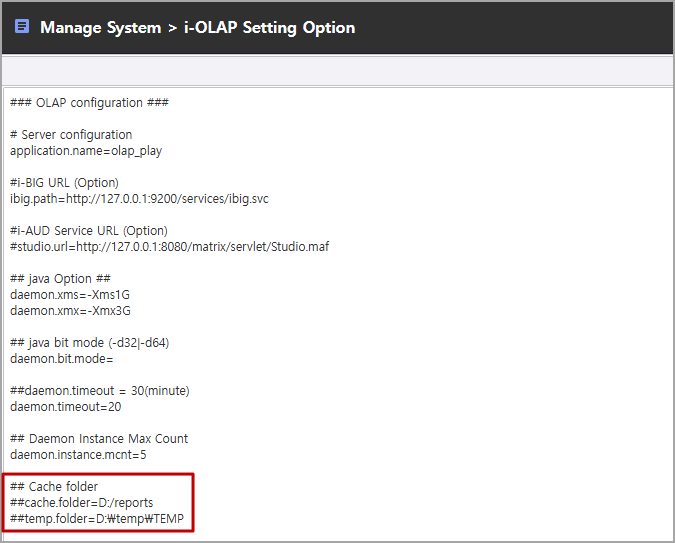
Task: Place cursor after daemon.bit.mode=
Action: [x=115, y=359]
